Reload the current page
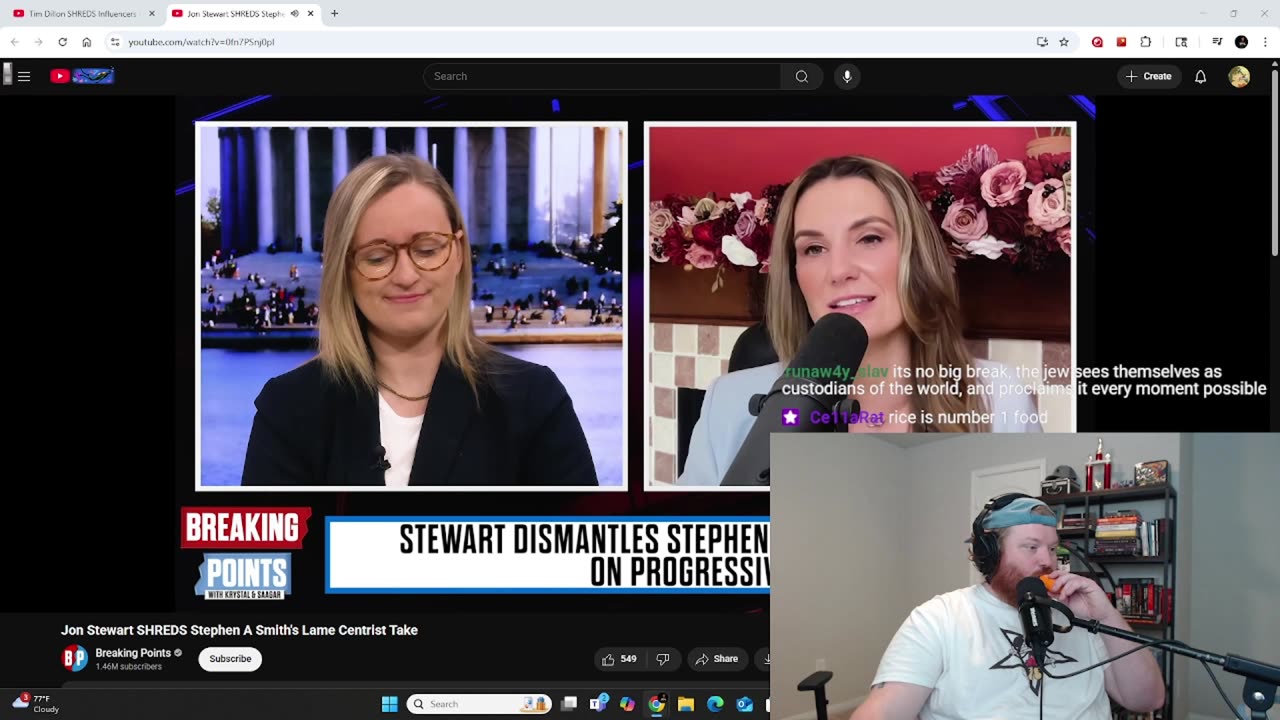 pos(62,42)
